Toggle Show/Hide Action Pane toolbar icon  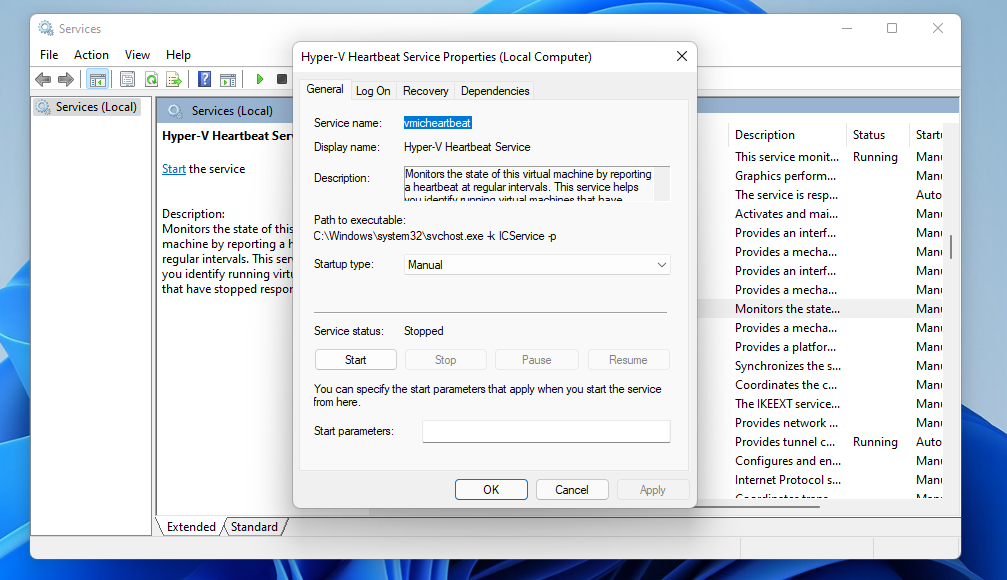click(228, 80)
